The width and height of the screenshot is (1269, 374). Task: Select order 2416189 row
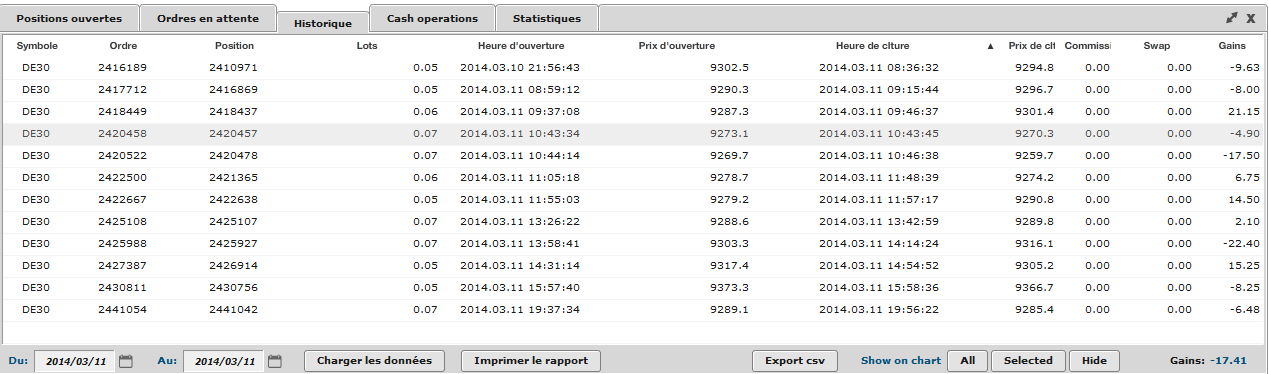(634, 68)
